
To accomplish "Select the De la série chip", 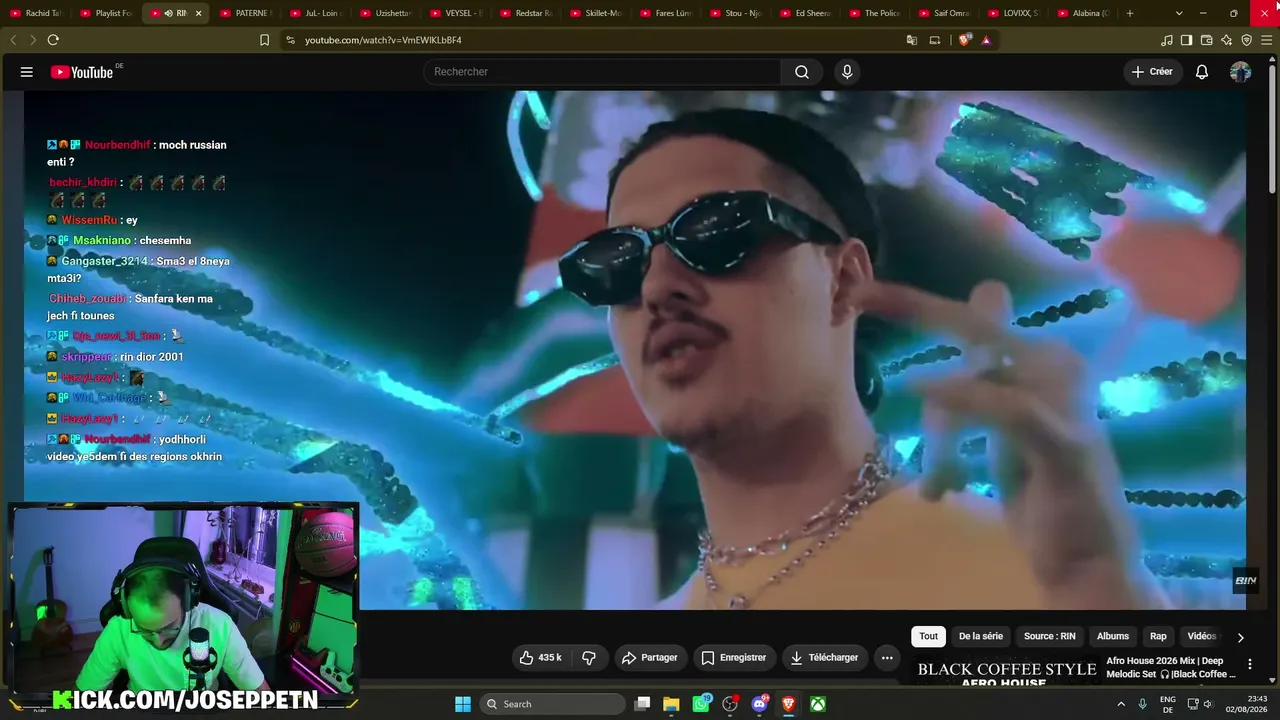I will [981, 637].
